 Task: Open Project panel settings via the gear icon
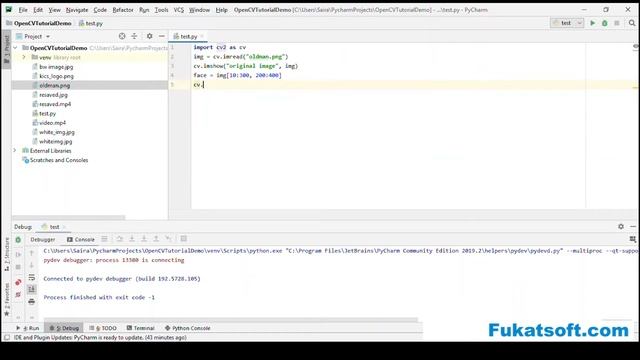[x=149, y=36]
